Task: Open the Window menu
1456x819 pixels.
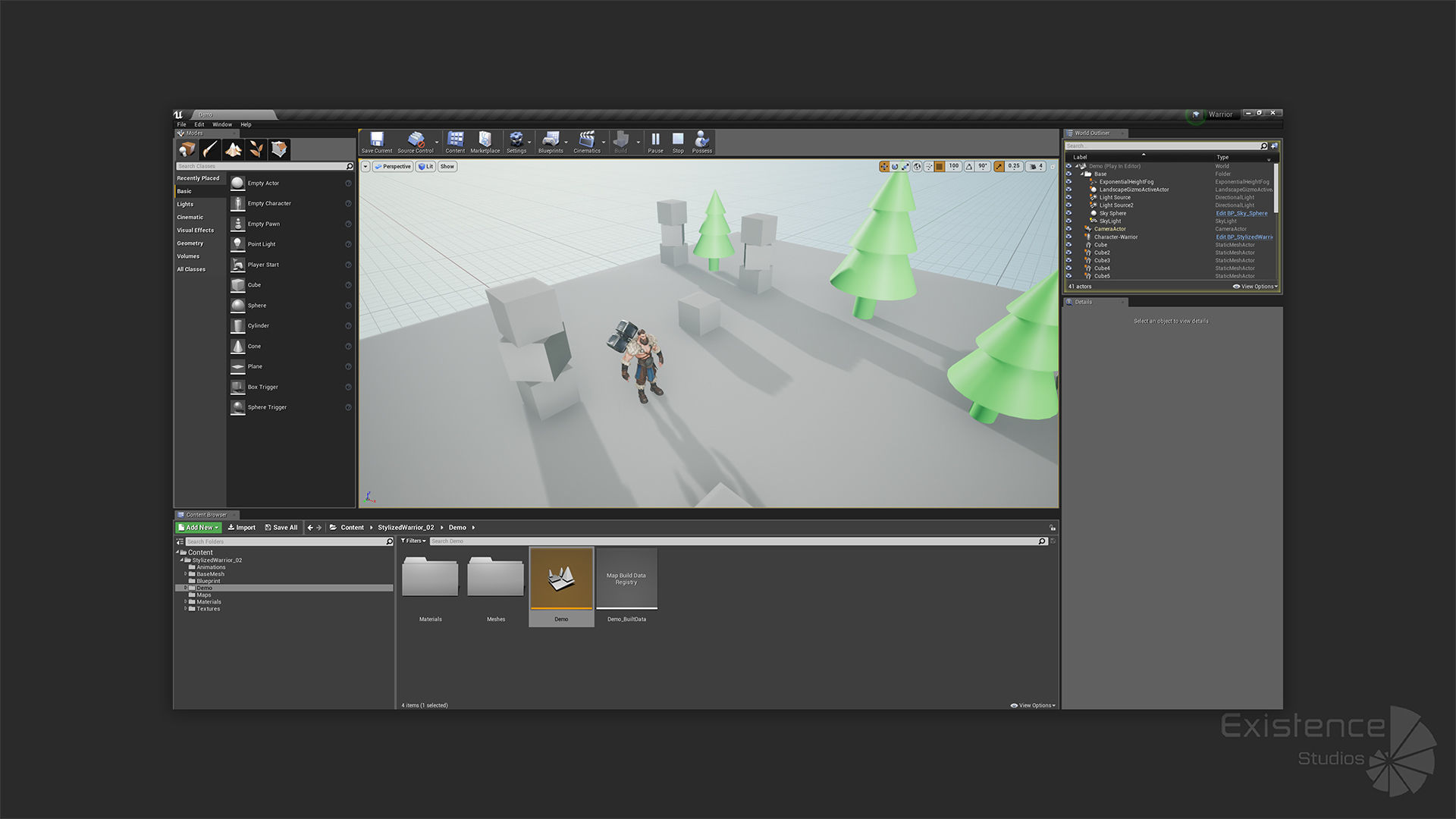Action: pyautogui.click(x=221, y=124)
